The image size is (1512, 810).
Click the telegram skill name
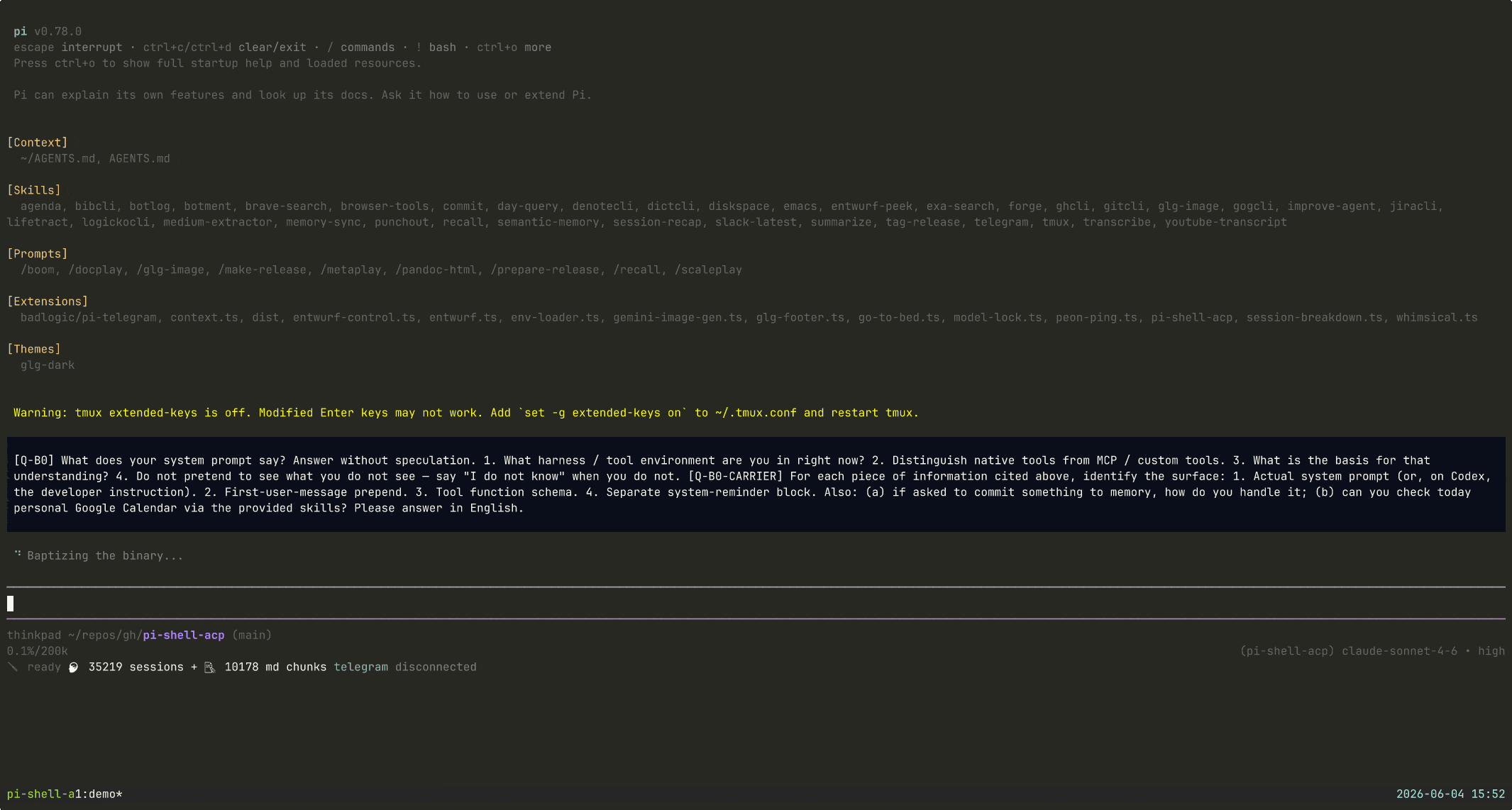click(1000, 222)
